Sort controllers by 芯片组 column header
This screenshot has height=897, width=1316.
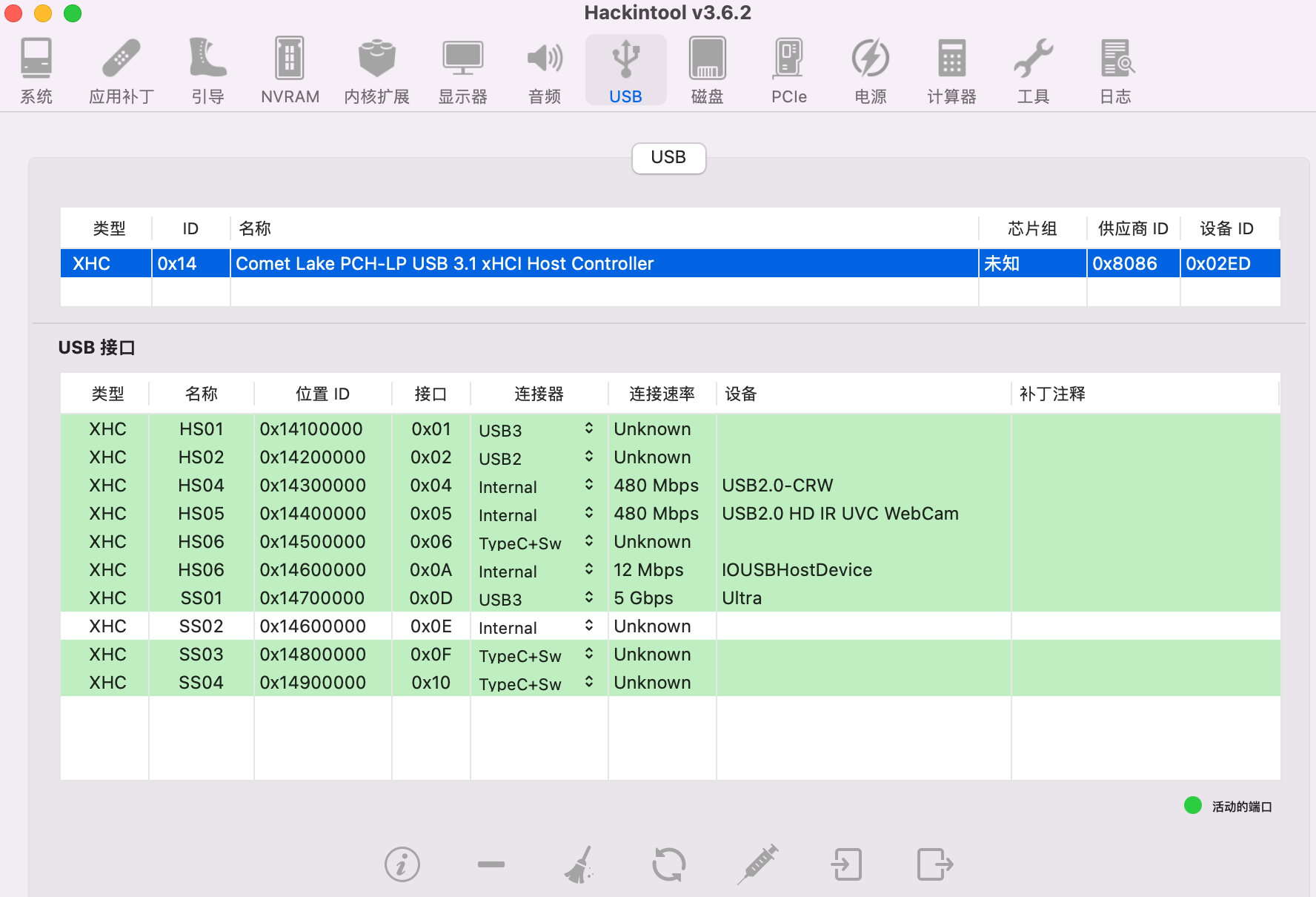tap(1032, 228)
